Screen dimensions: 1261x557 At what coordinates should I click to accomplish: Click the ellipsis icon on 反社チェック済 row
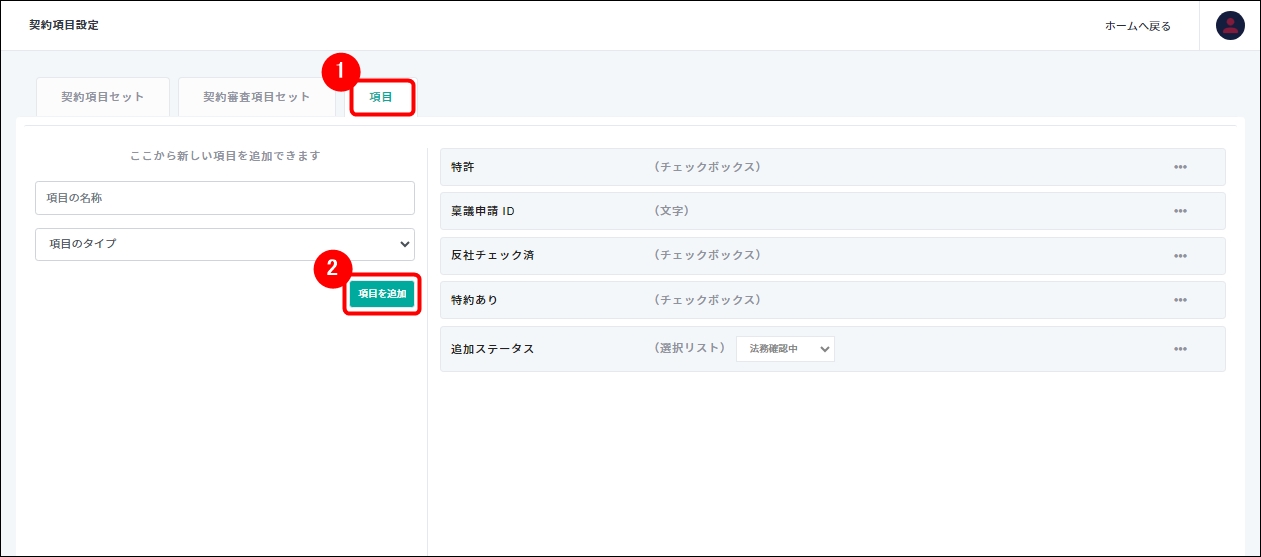[x=1180, y=256]
